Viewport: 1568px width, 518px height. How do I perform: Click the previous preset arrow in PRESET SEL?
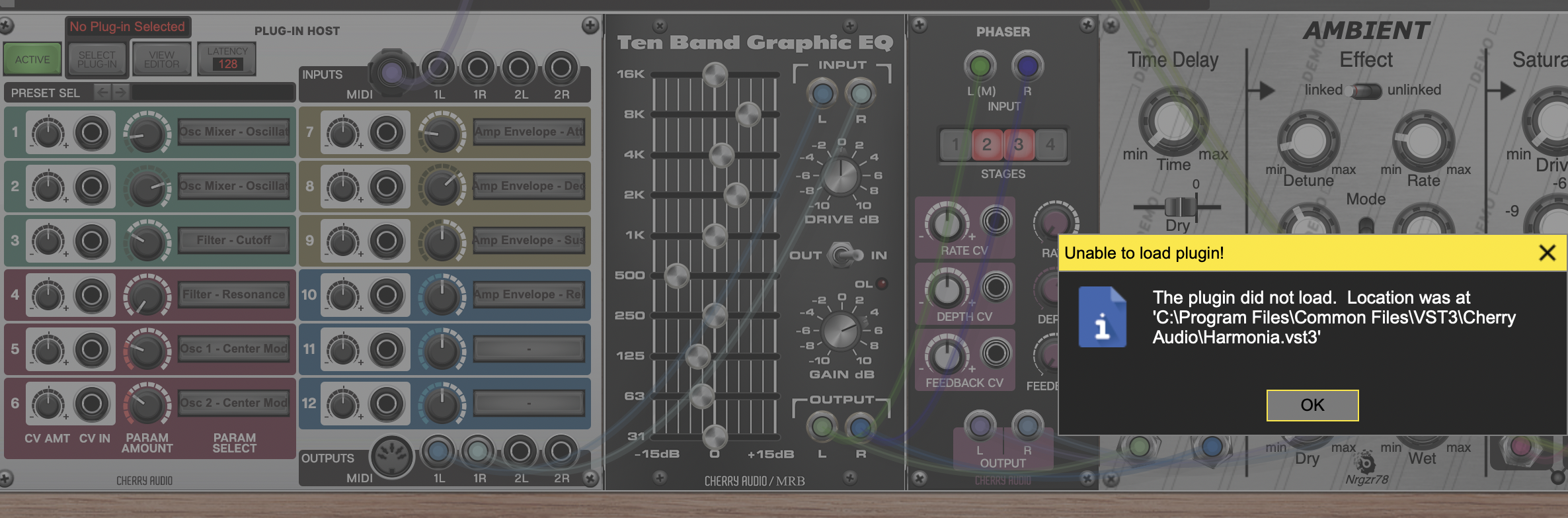point(102,93)
